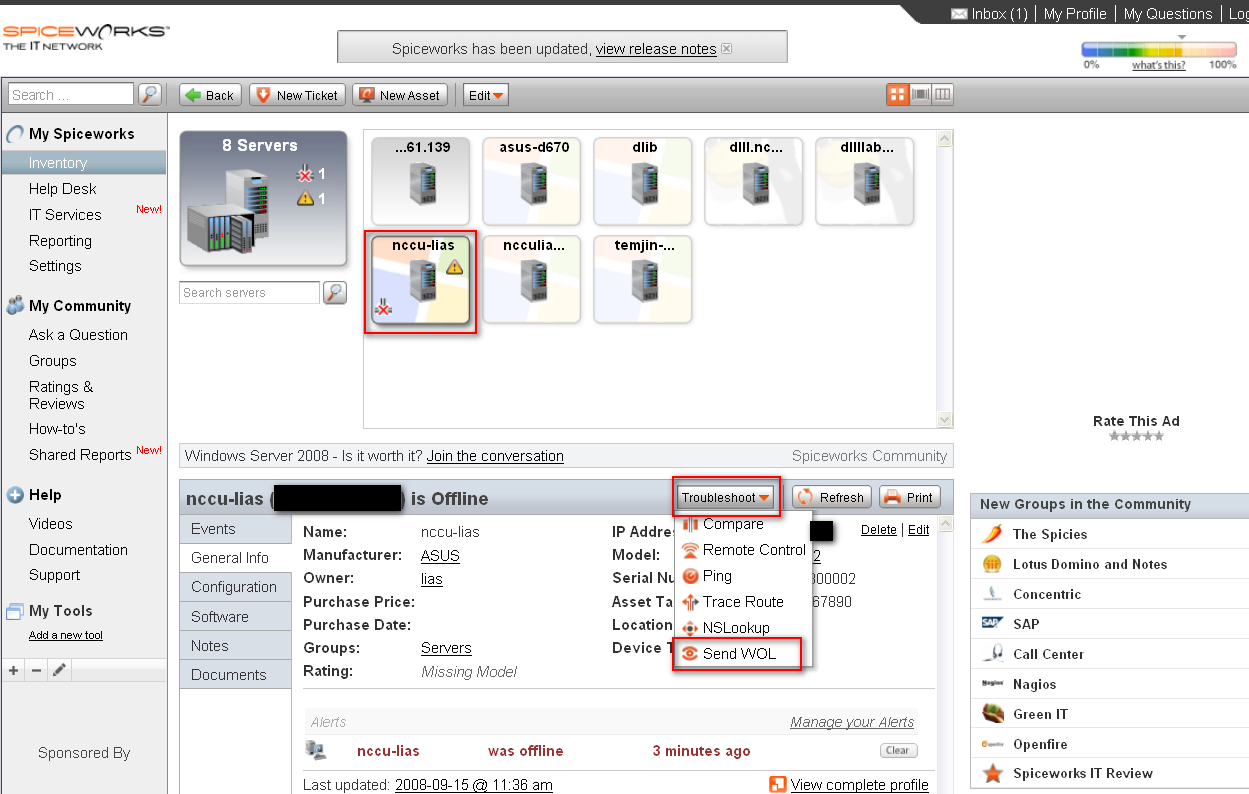1249x794 pixels.
Task: Select the temjin server tile
Action: 644,279
